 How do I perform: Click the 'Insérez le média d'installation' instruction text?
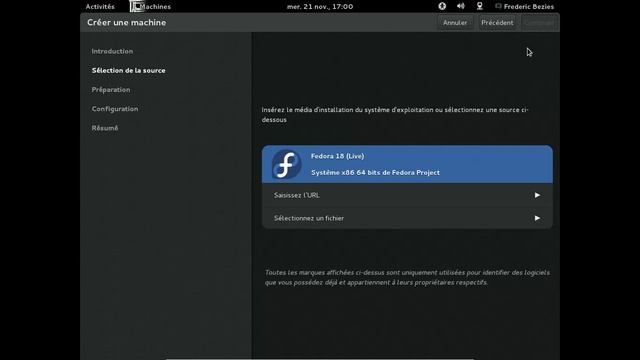395,115
